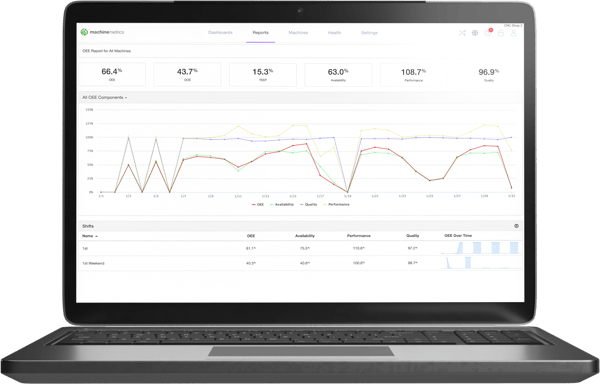Click the 66.4% OEE summary card
The image size is (600, 384).
pyautogui.click(x=112, y=74)
